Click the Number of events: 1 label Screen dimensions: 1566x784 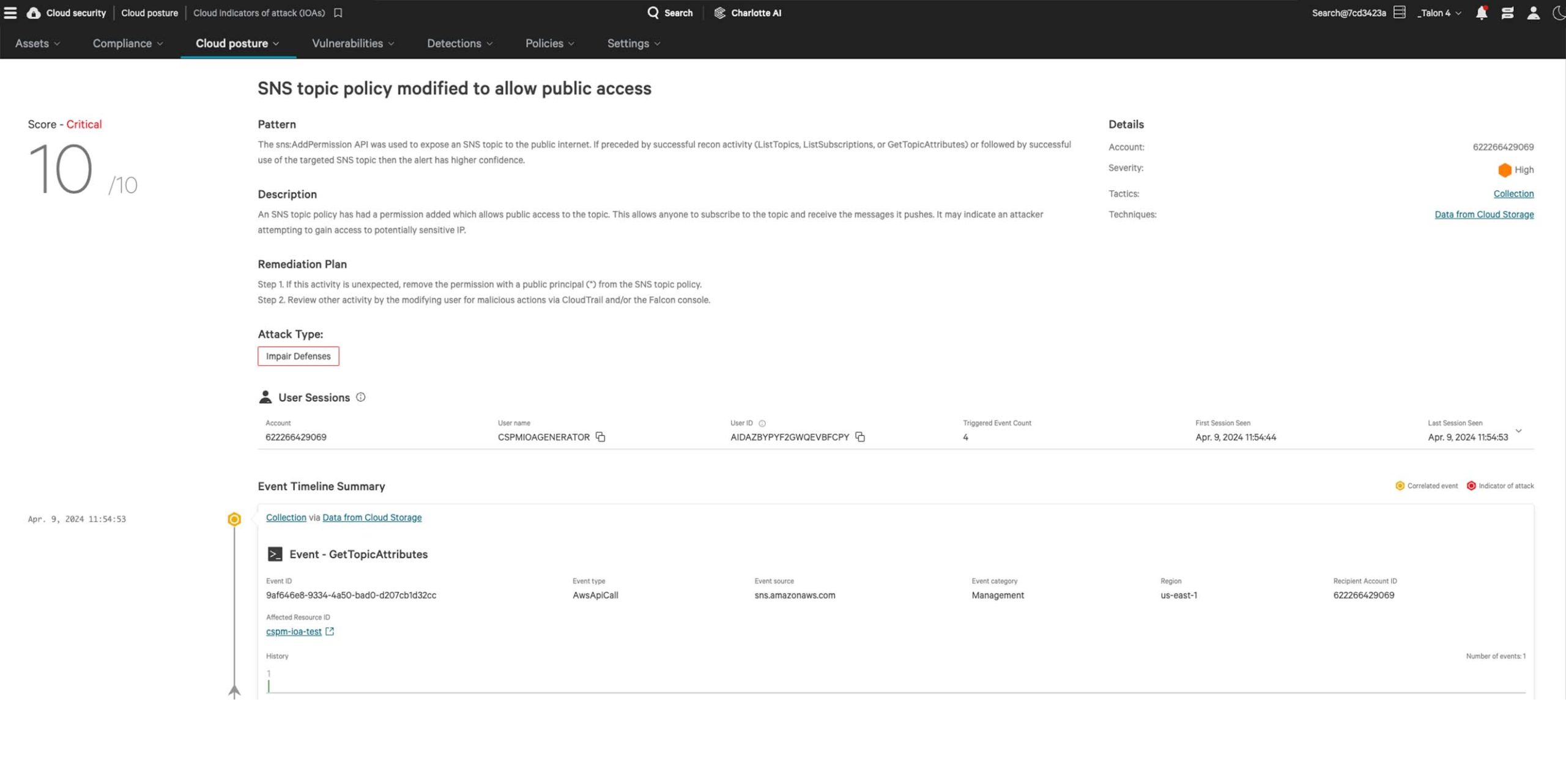pos(1496,656)
